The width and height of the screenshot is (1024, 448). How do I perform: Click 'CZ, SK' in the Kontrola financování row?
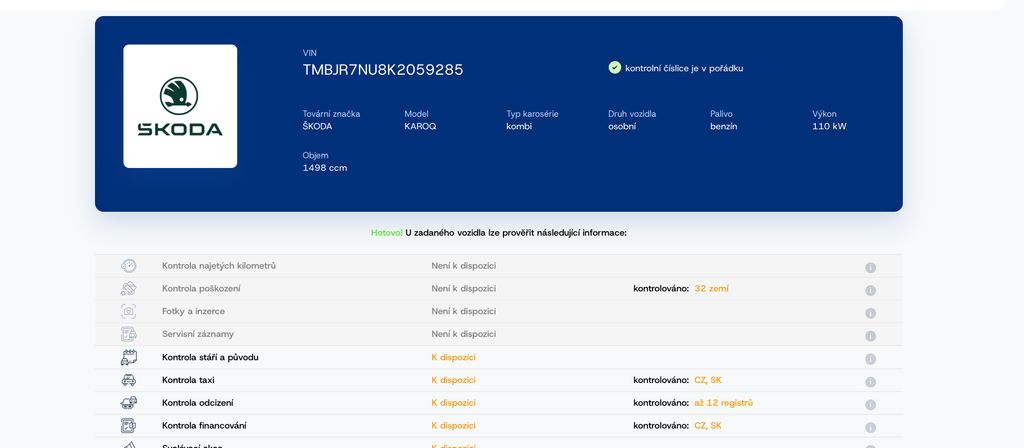click(708, 426)
